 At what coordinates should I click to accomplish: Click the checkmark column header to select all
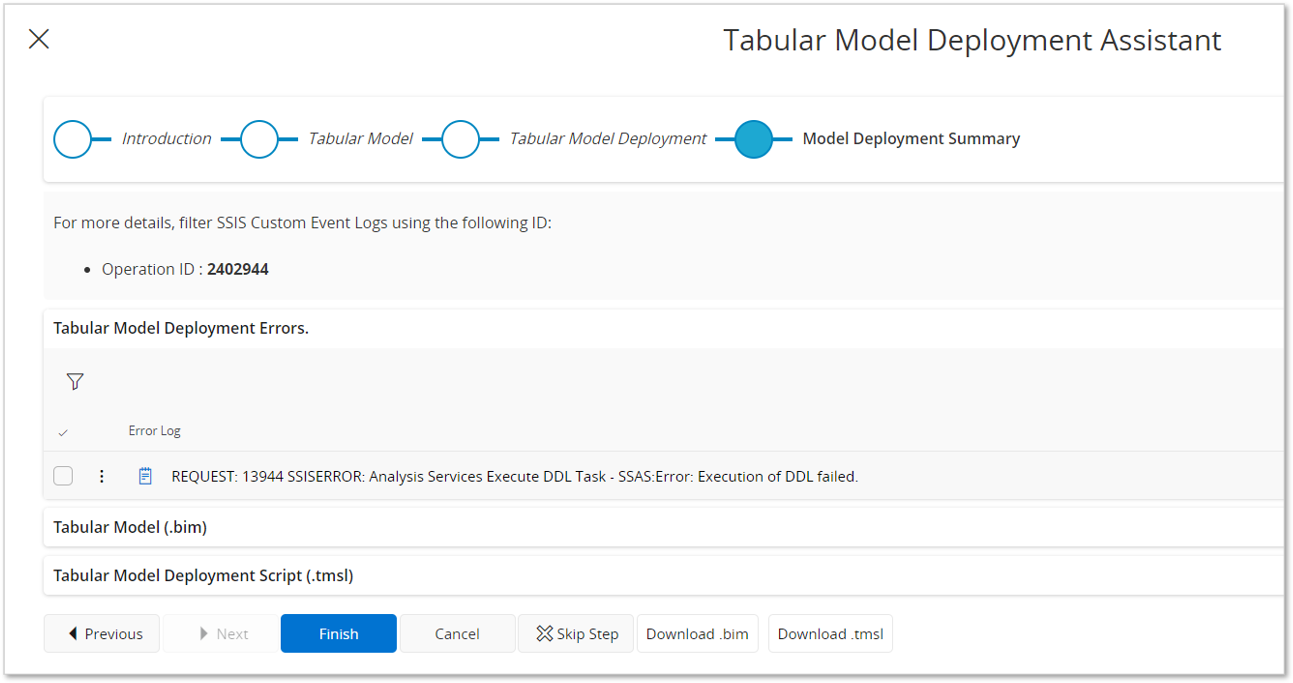click(x=63, y=431)
